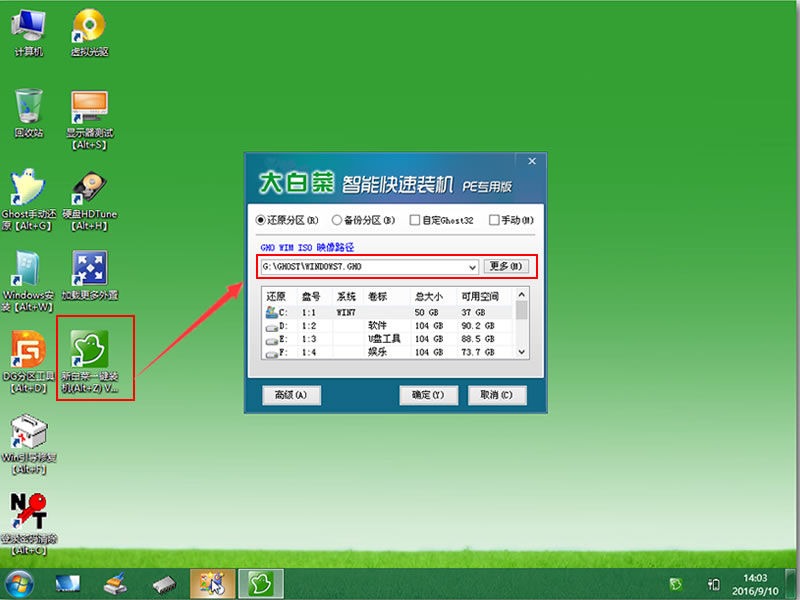Launch 显示器测试 (Alt+S) desktop shortcut
The image size is (800, 600).
point(90,119)
